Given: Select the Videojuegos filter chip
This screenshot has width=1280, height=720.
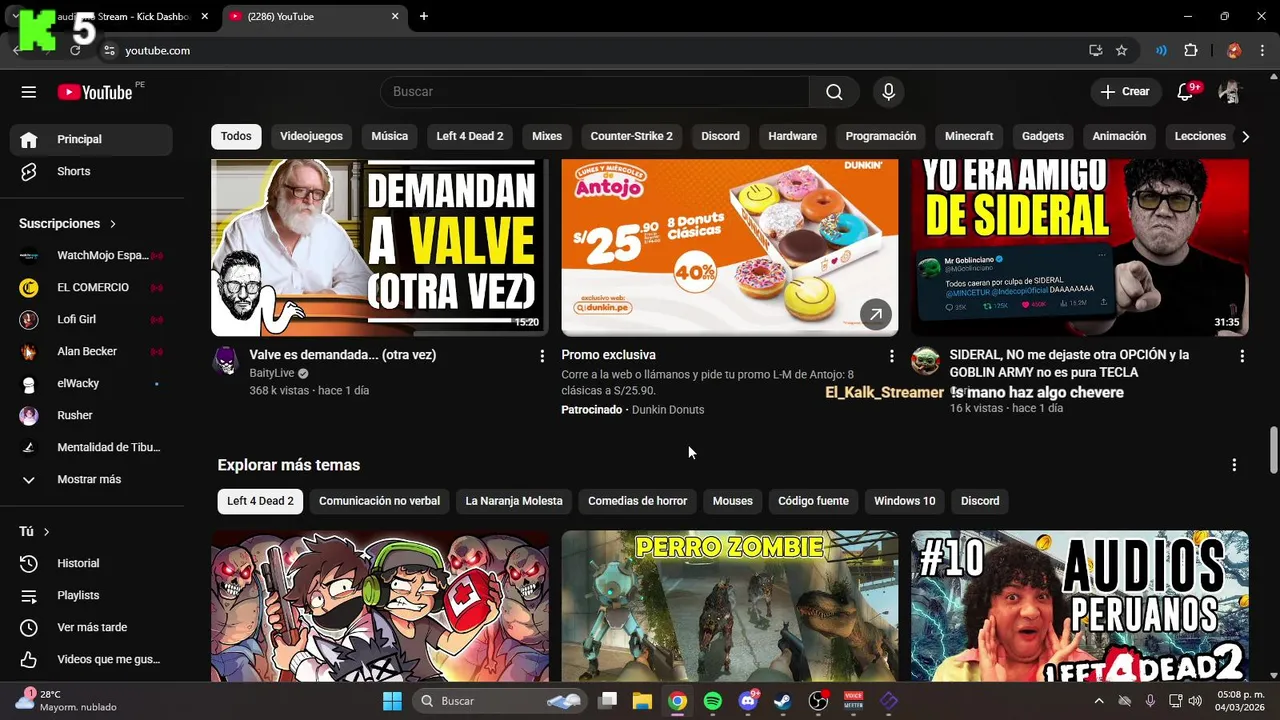Looking at the screenshot, I should point(311,136).
